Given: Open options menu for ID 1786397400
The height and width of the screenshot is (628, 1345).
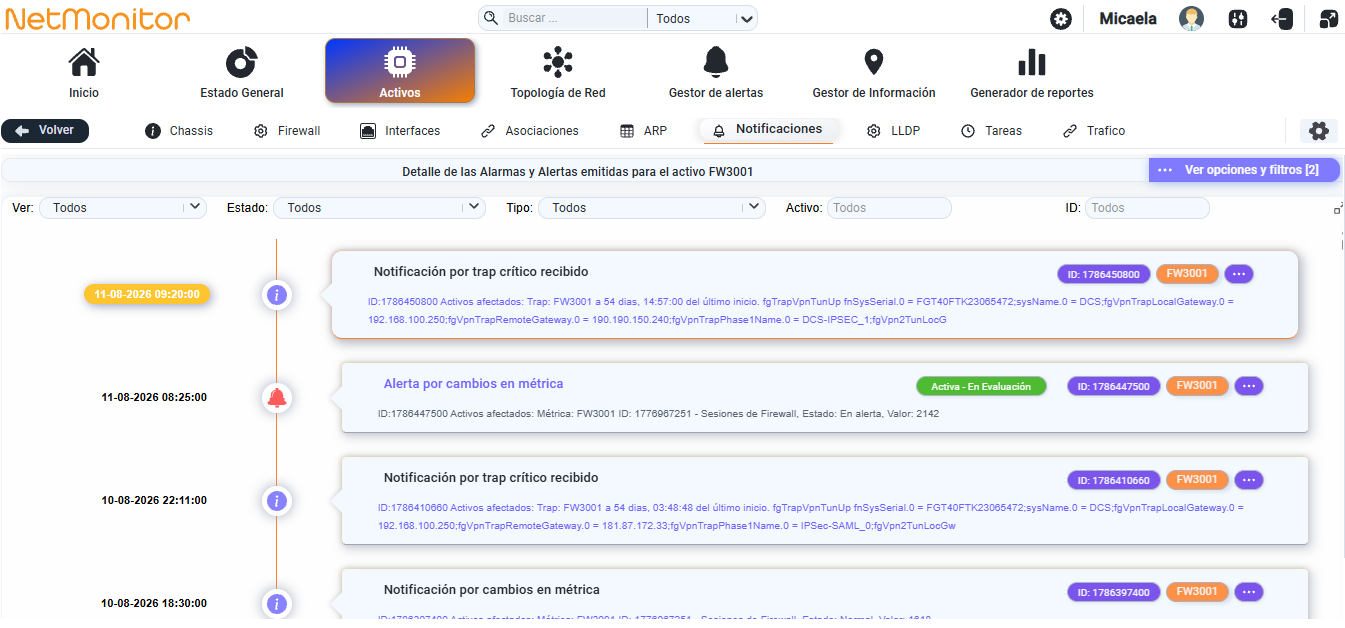Looking at the screenshot, I should pyautogui.click(x=1248, y=592).
